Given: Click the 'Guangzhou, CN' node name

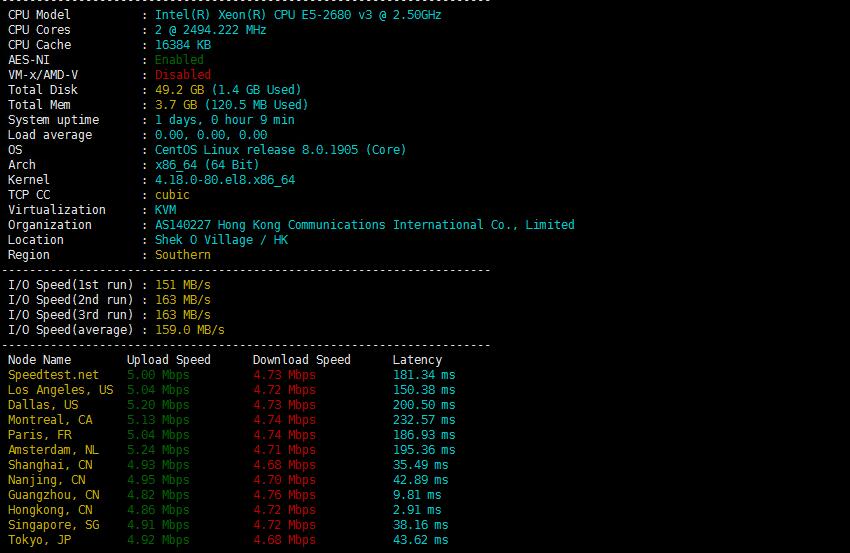Looking at the screenshot, I should point(54,495).
